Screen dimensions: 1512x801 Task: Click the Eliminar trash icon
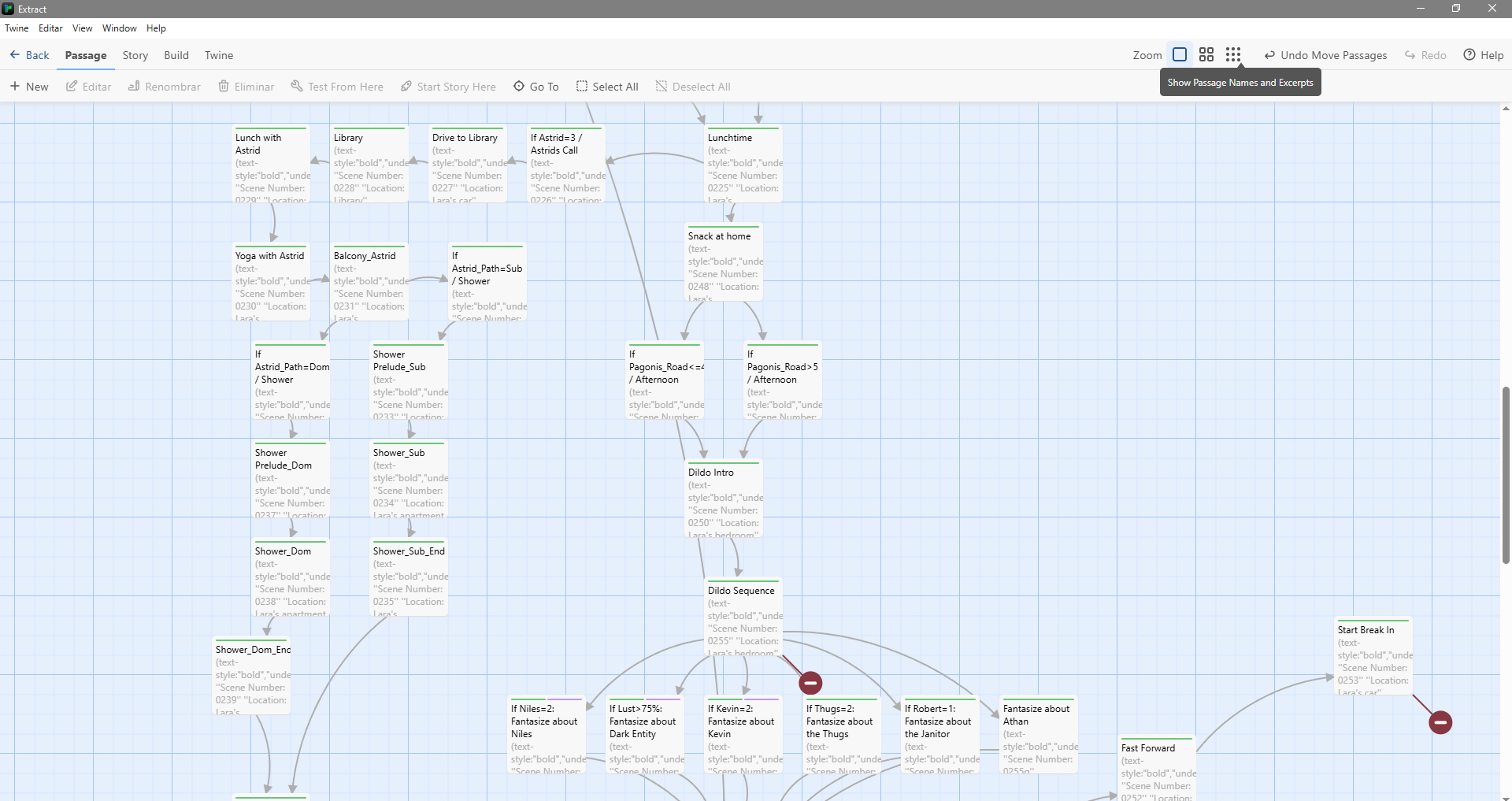coord(224,86)
